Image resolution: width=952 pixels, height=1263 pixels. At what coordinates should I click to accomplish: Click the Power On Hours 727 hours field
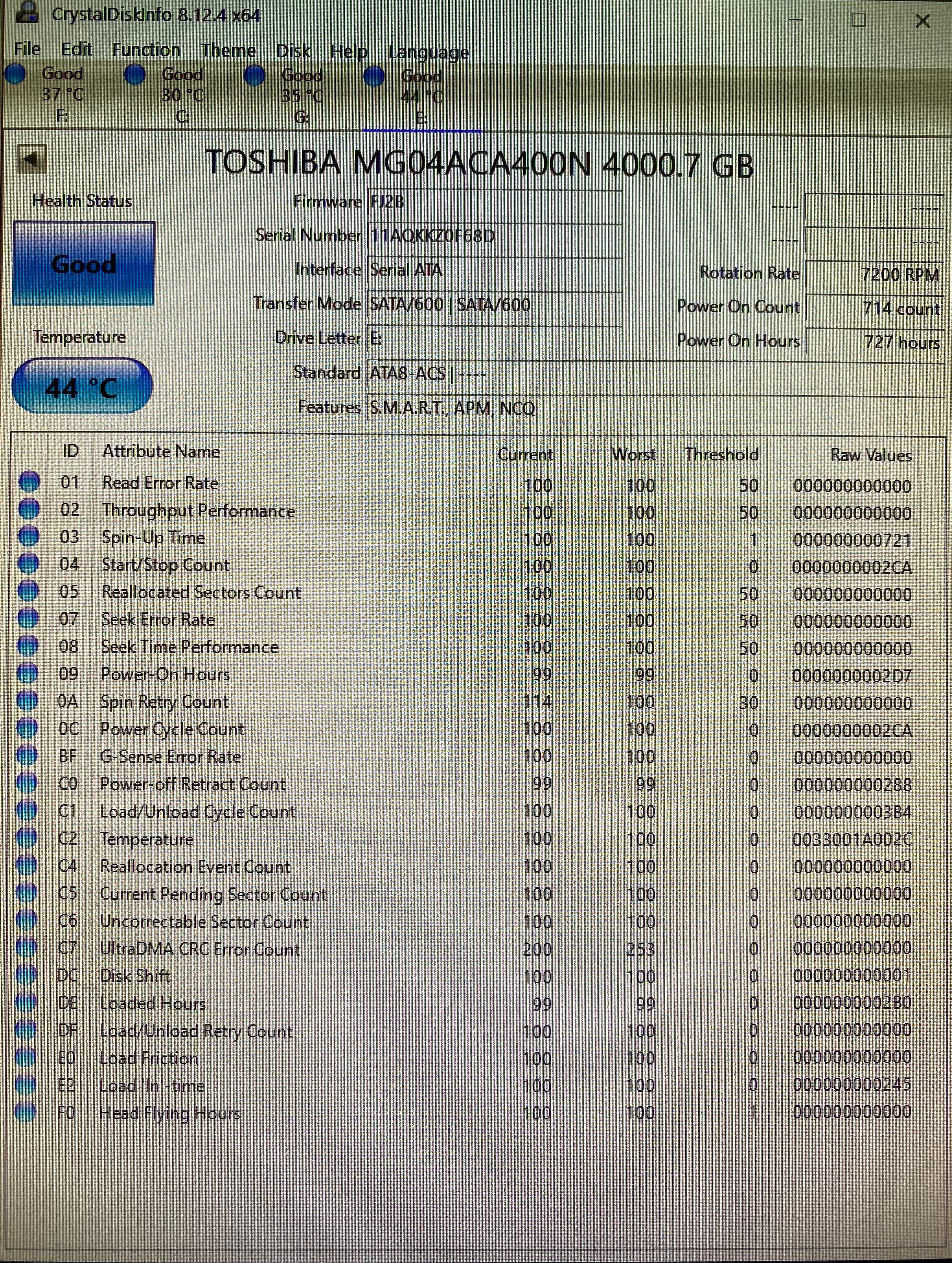[x=874, y=342]
